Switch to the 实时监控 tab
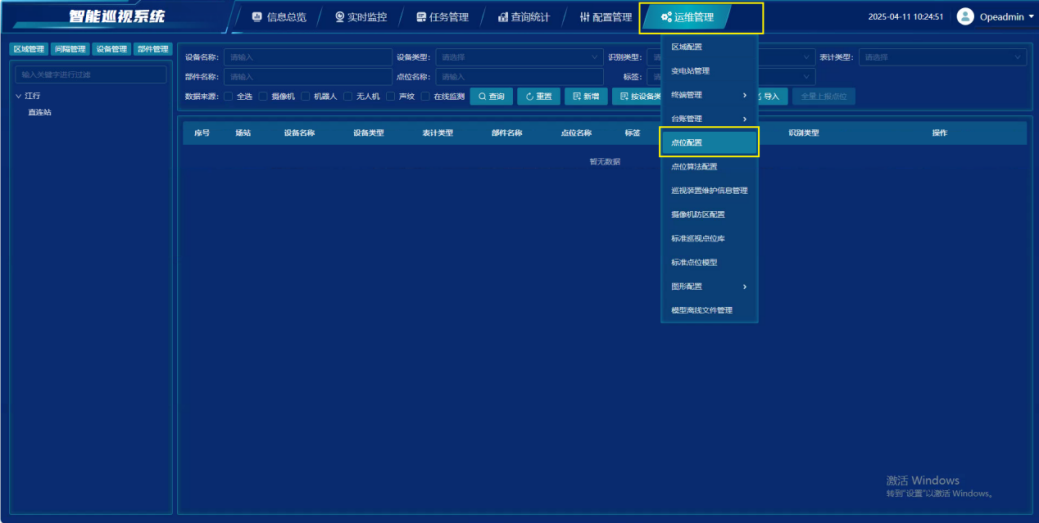Screen dimensions: 1039x523 pyautogui.click(x=360, y=17)
